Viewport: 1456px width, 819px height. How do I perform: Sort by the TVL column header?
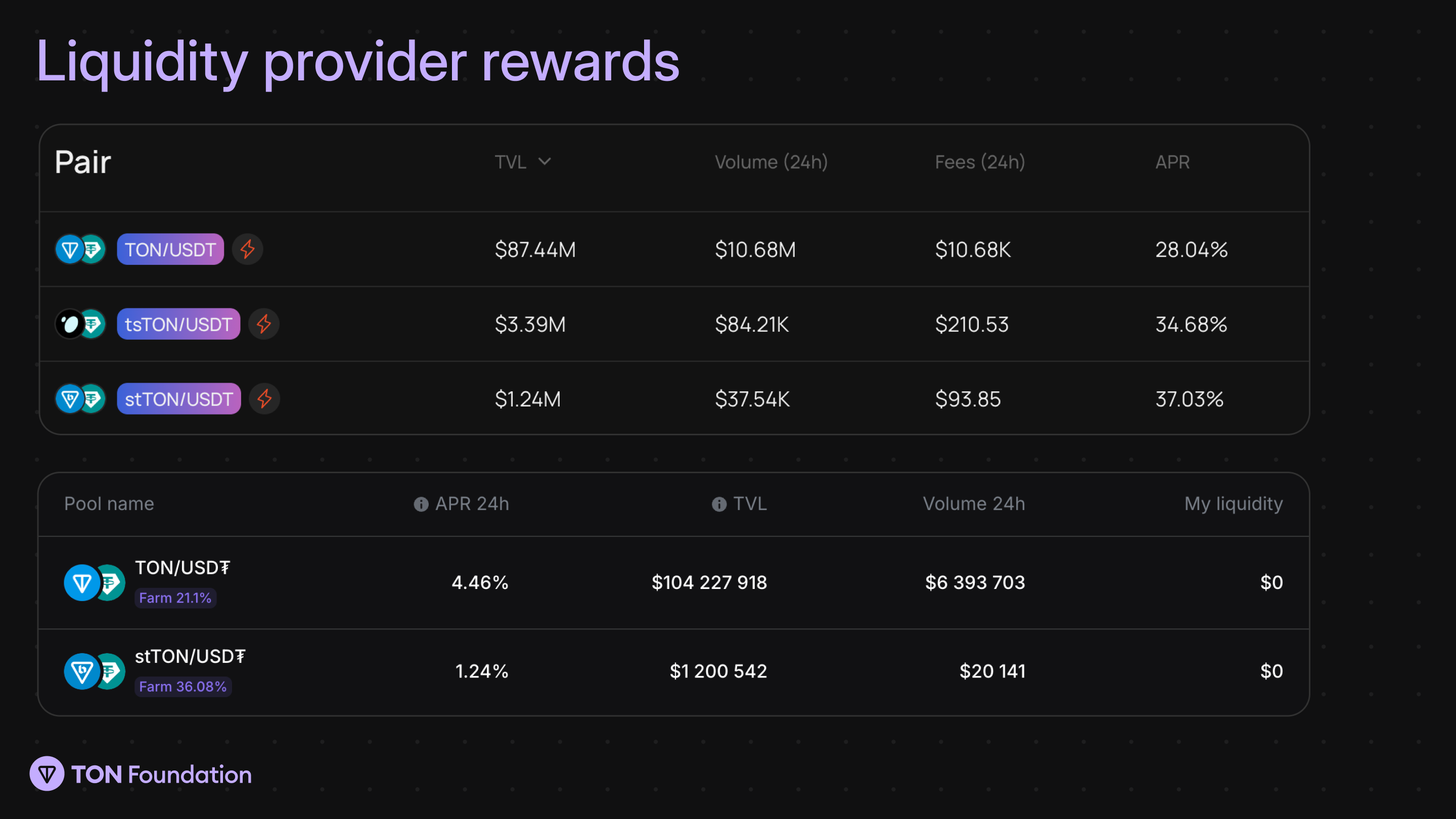(511, 162)
